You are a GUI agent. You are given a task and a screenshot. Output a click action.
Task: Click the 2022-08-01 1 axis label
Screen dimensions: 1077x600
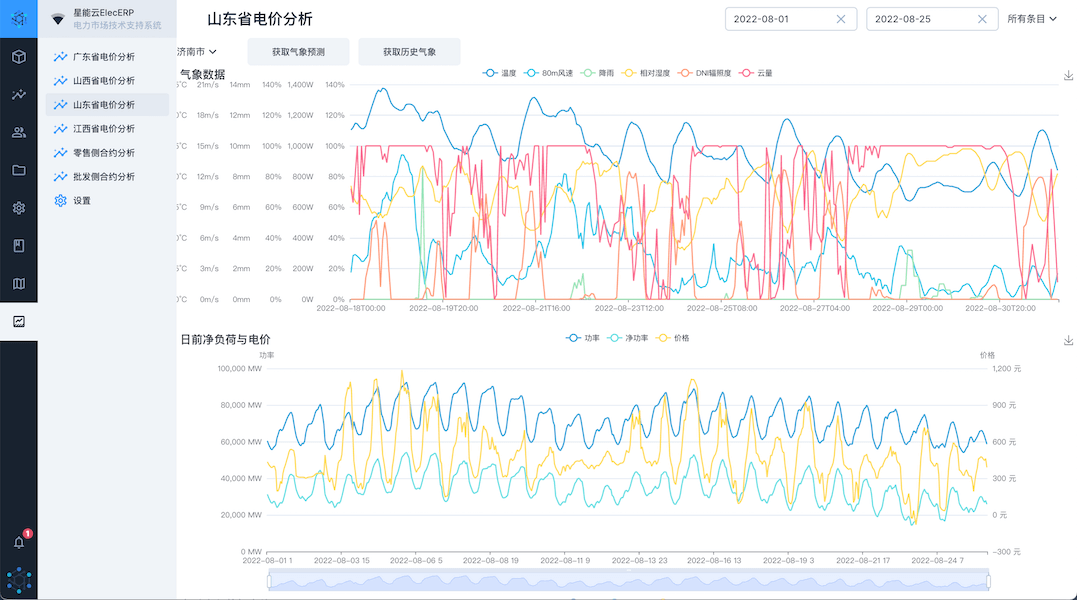[267, 560]
